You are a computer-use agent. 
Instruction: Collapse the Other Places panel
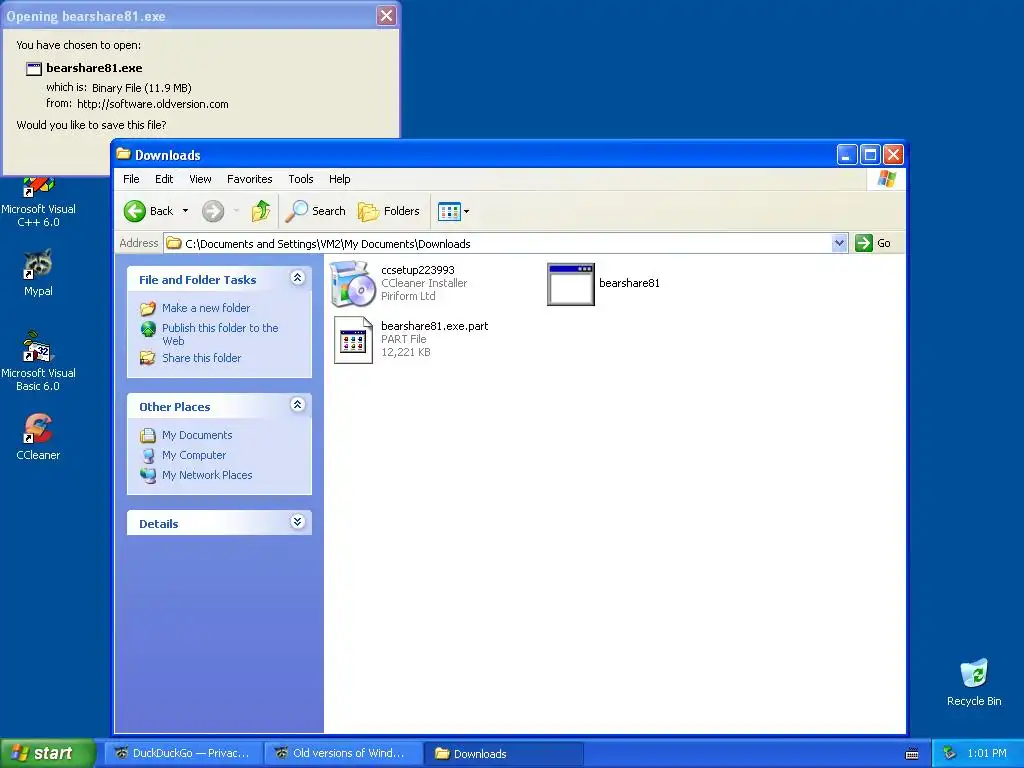(297, 405)
